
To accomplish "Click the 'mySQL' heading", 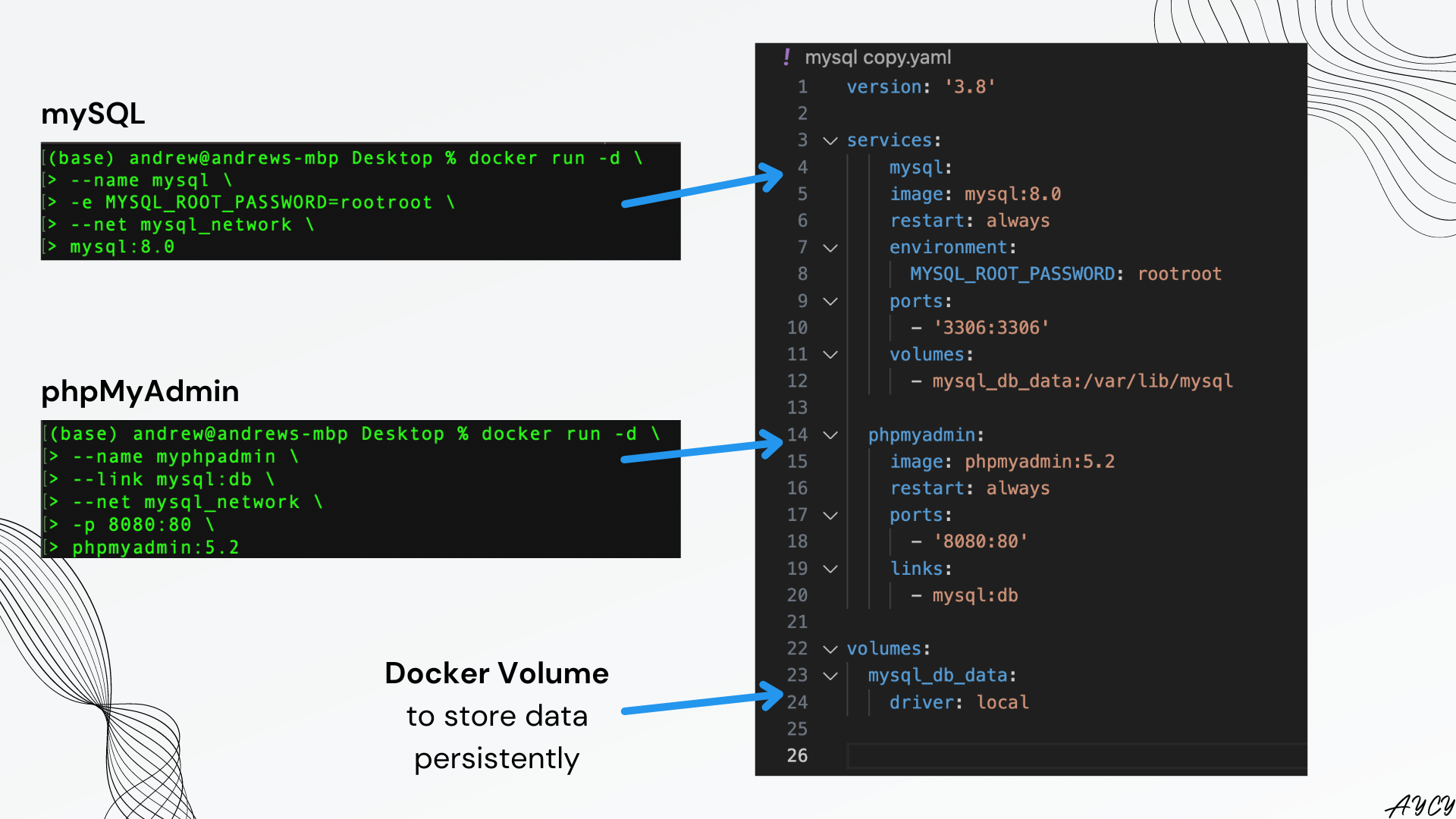I will click(93, 115).
